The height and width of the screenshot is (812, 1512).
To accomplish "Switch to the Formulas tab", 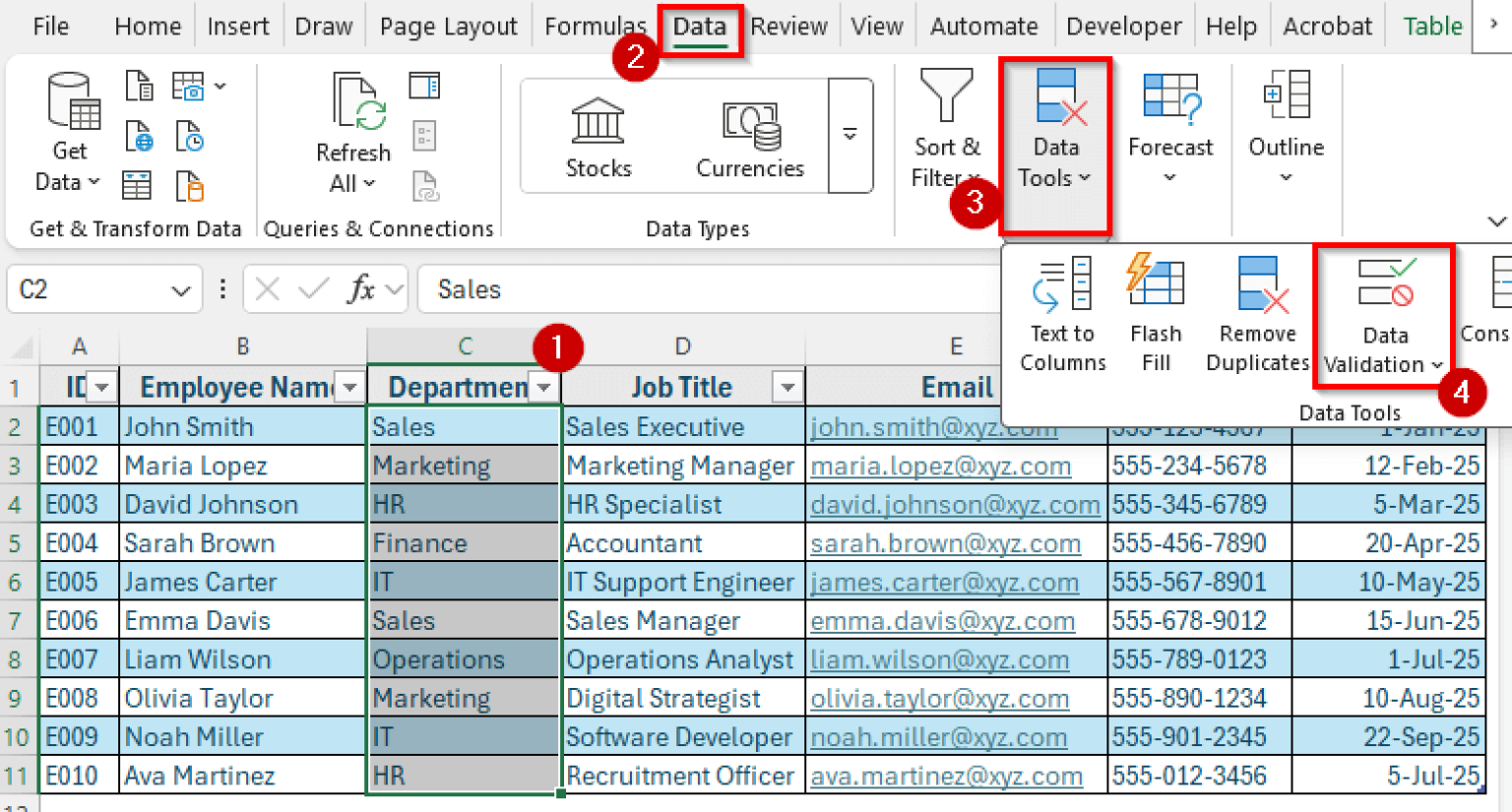I will click(x=595, y=27).
